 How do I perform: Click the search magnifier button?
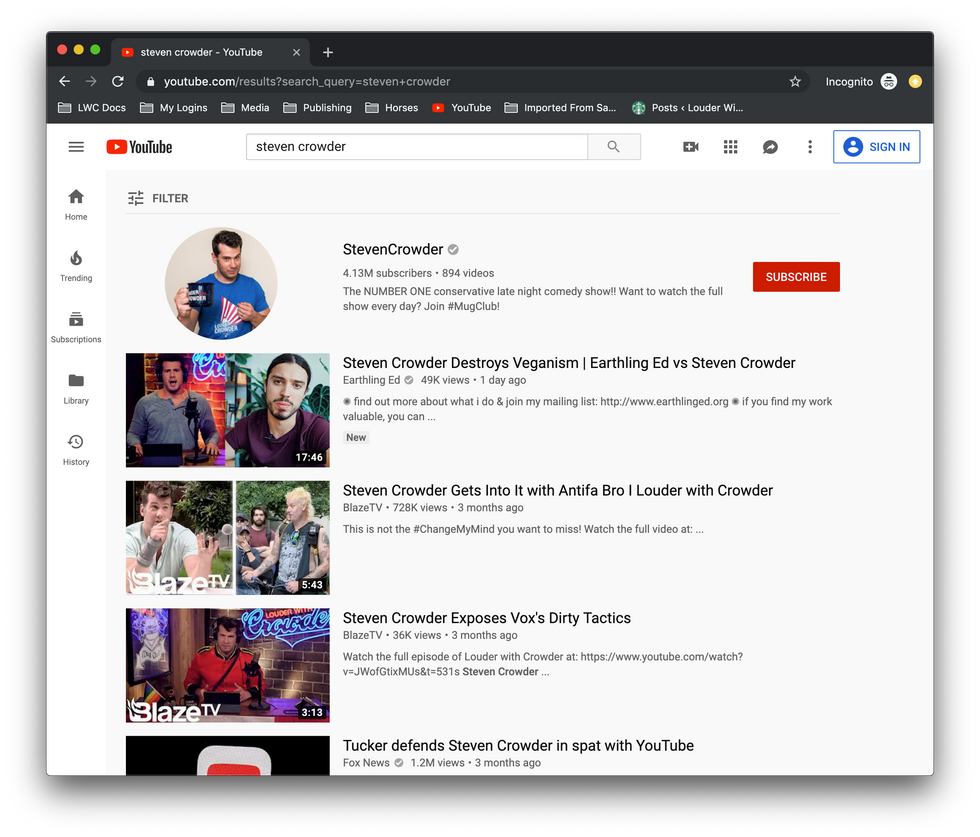coord(614,147)
